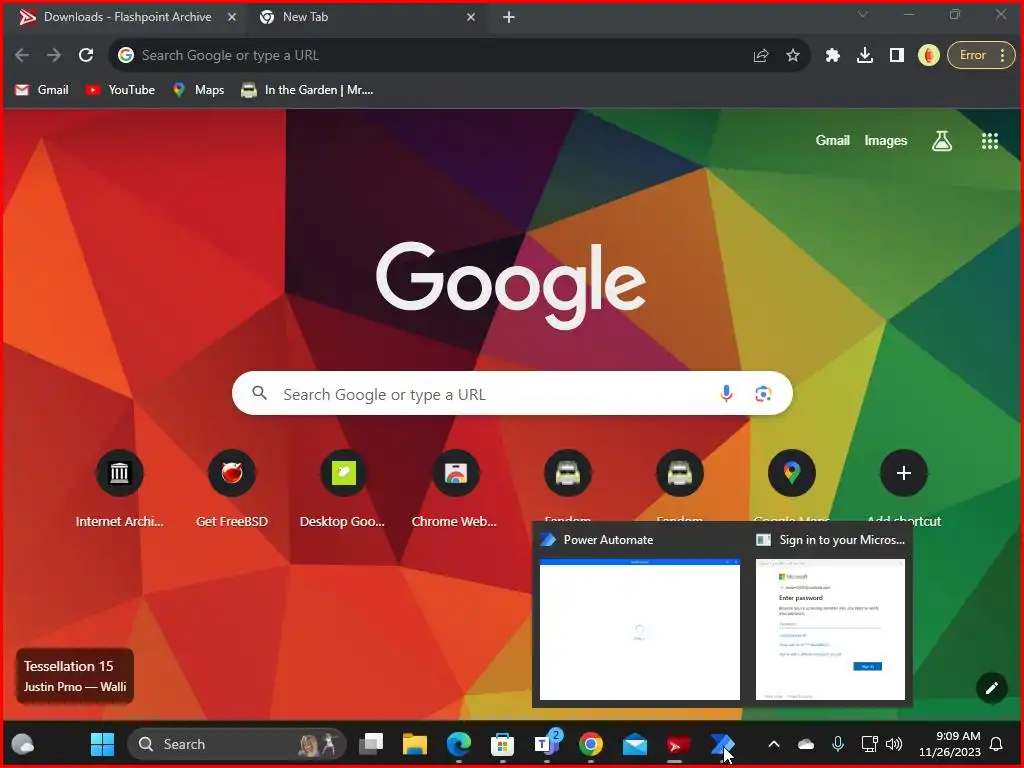Open Google Chrome taskbar icon
Screen dimensions: 1024x768
(x=590, y=744)
